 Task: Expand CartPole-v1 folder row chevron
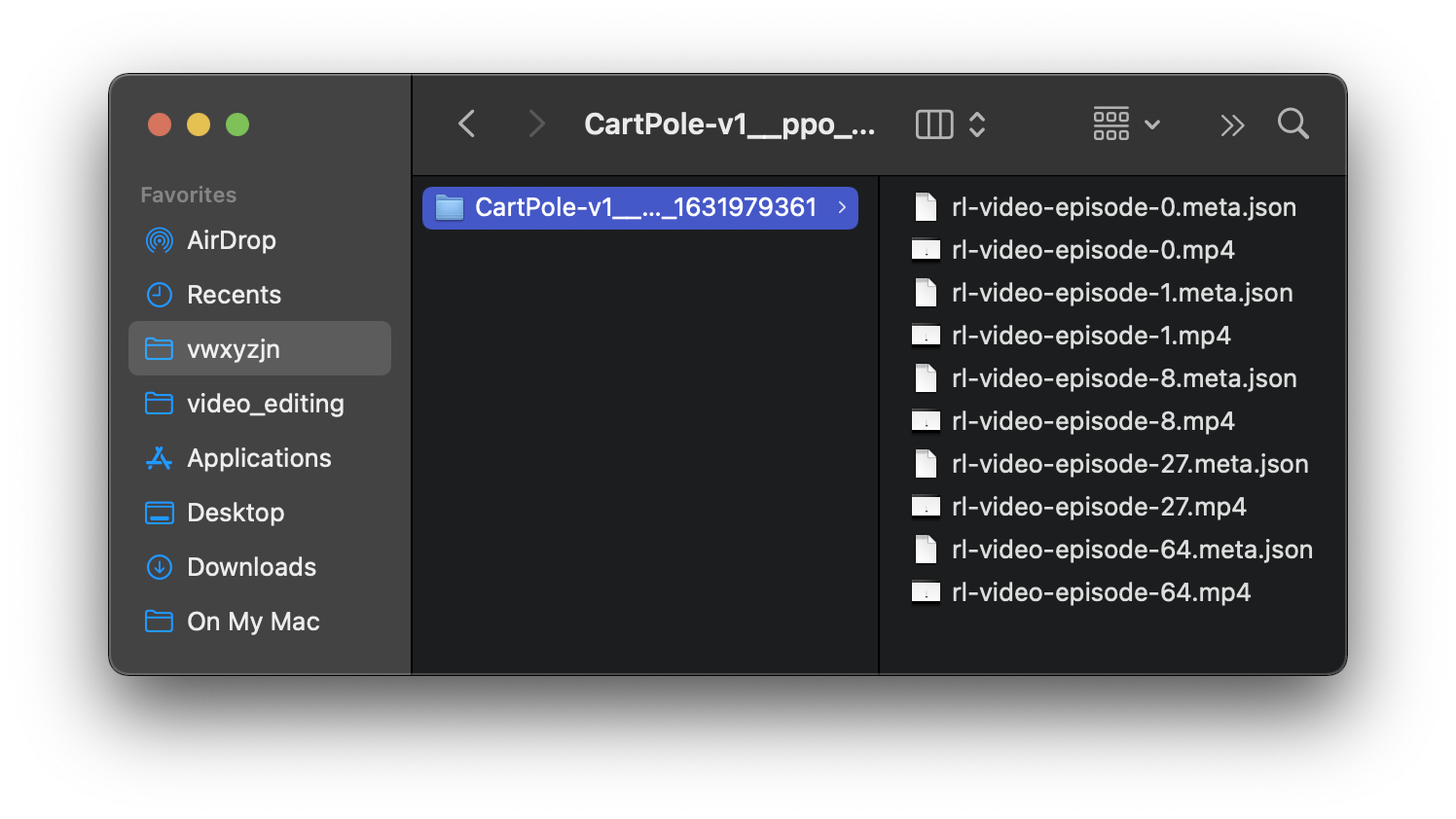pyautogui.click(x=842, y=207)
